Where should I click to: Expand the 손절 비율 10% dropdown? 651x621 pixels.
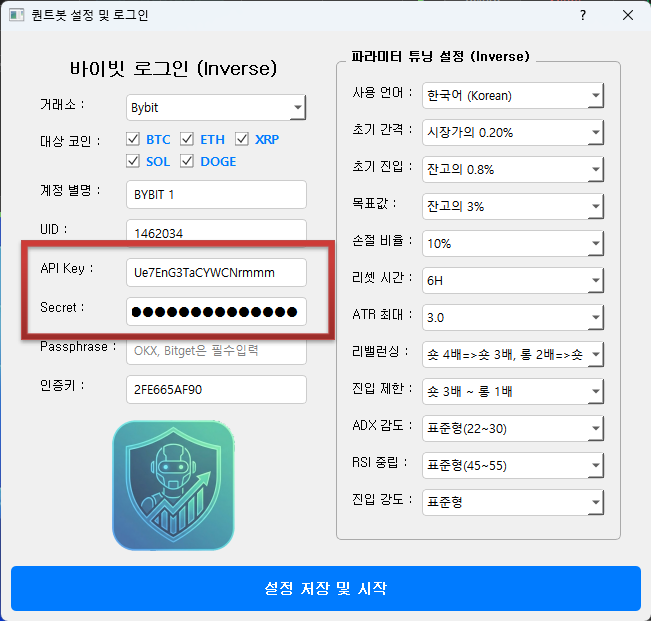click(x=512, y=244)
